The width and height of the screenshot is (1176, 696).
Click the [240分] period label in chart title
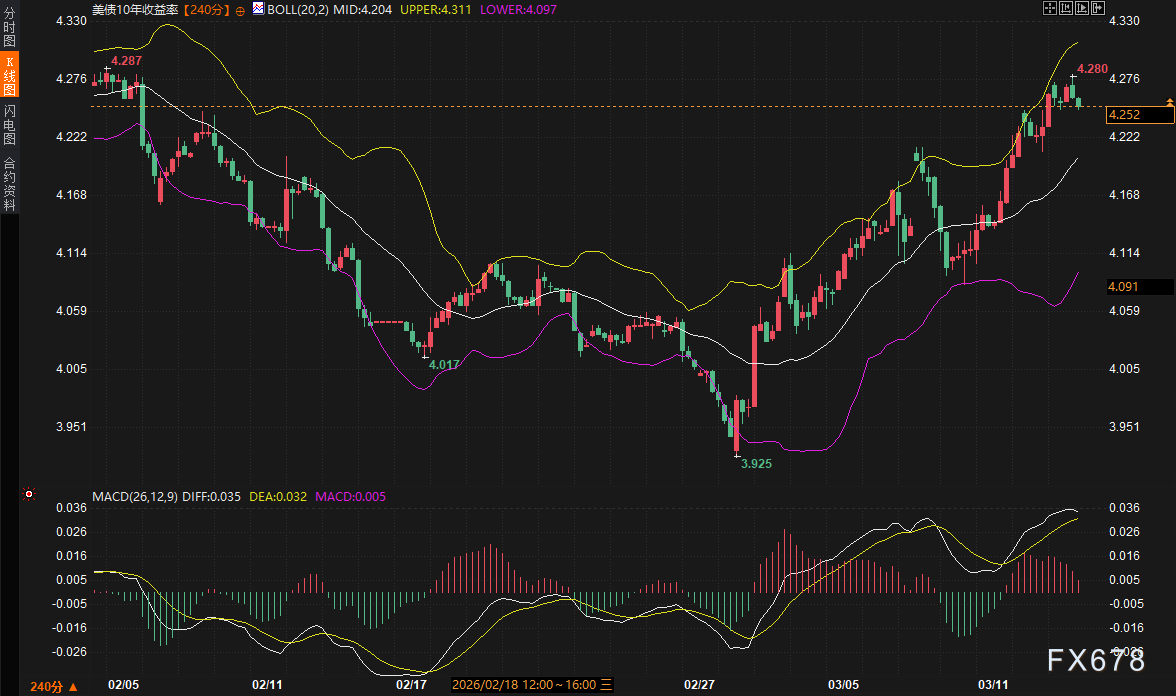click(x=208, y=9)
